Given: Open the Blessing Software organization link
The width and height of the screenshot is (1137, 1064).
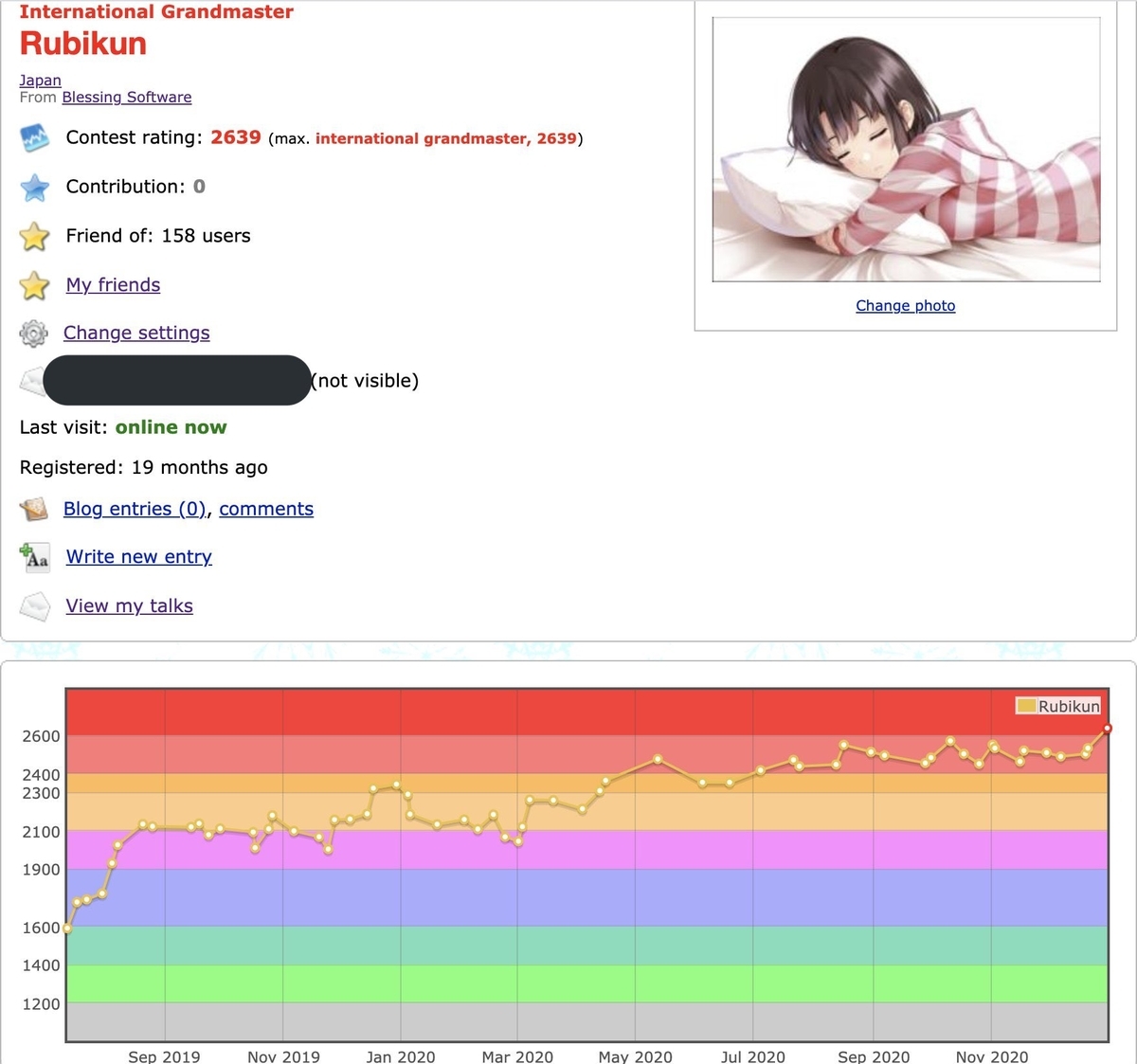Looking at the screenshot, I should click(127, 98).
